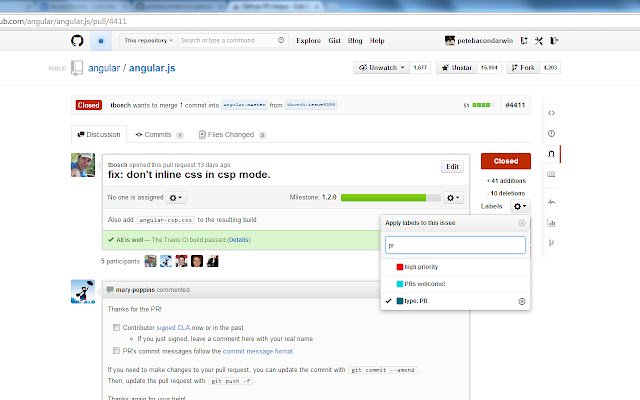Open search help icon in command bar

[x=281, y=40]
